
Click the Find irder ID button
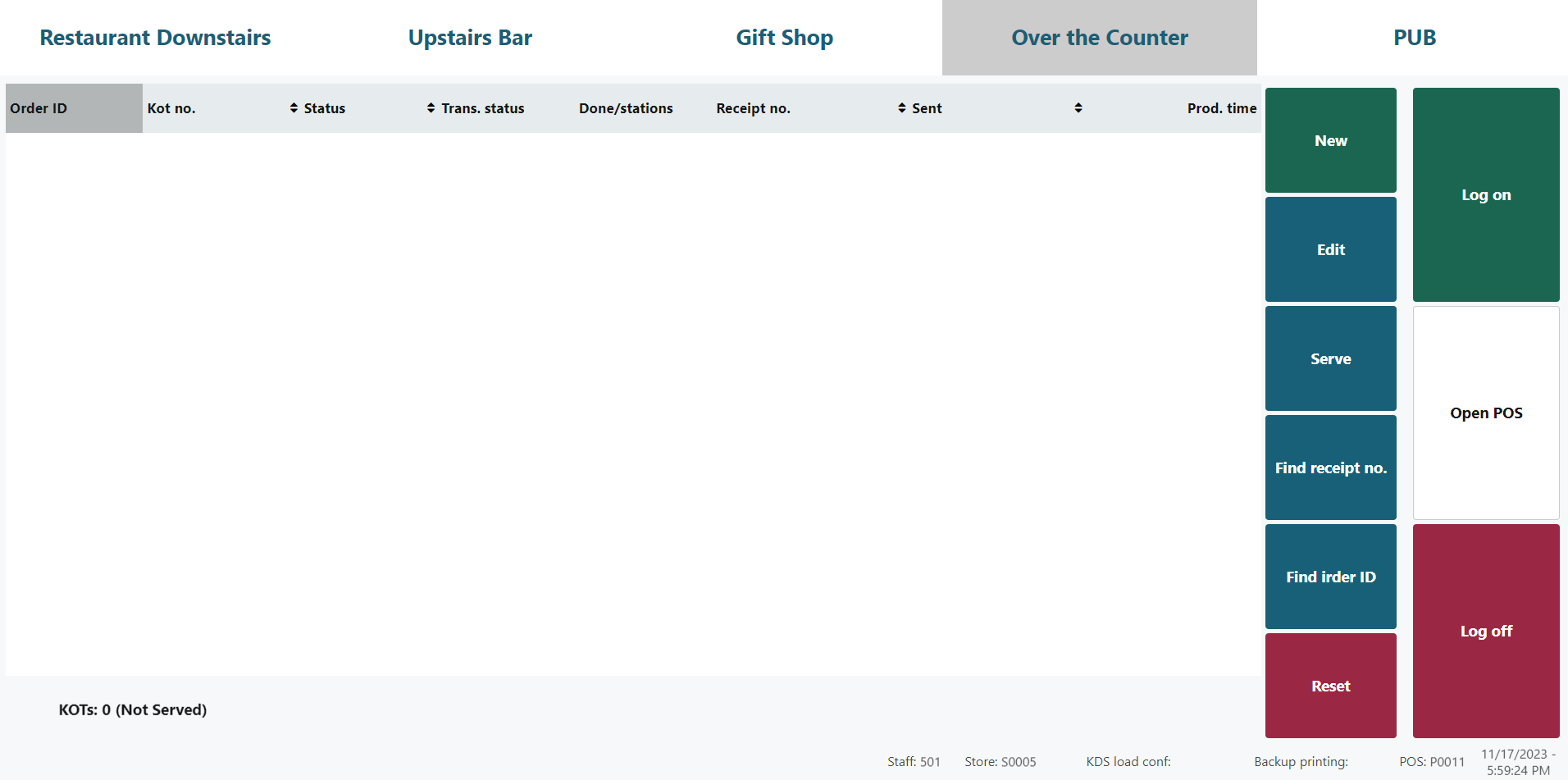tap(1331, 577)
